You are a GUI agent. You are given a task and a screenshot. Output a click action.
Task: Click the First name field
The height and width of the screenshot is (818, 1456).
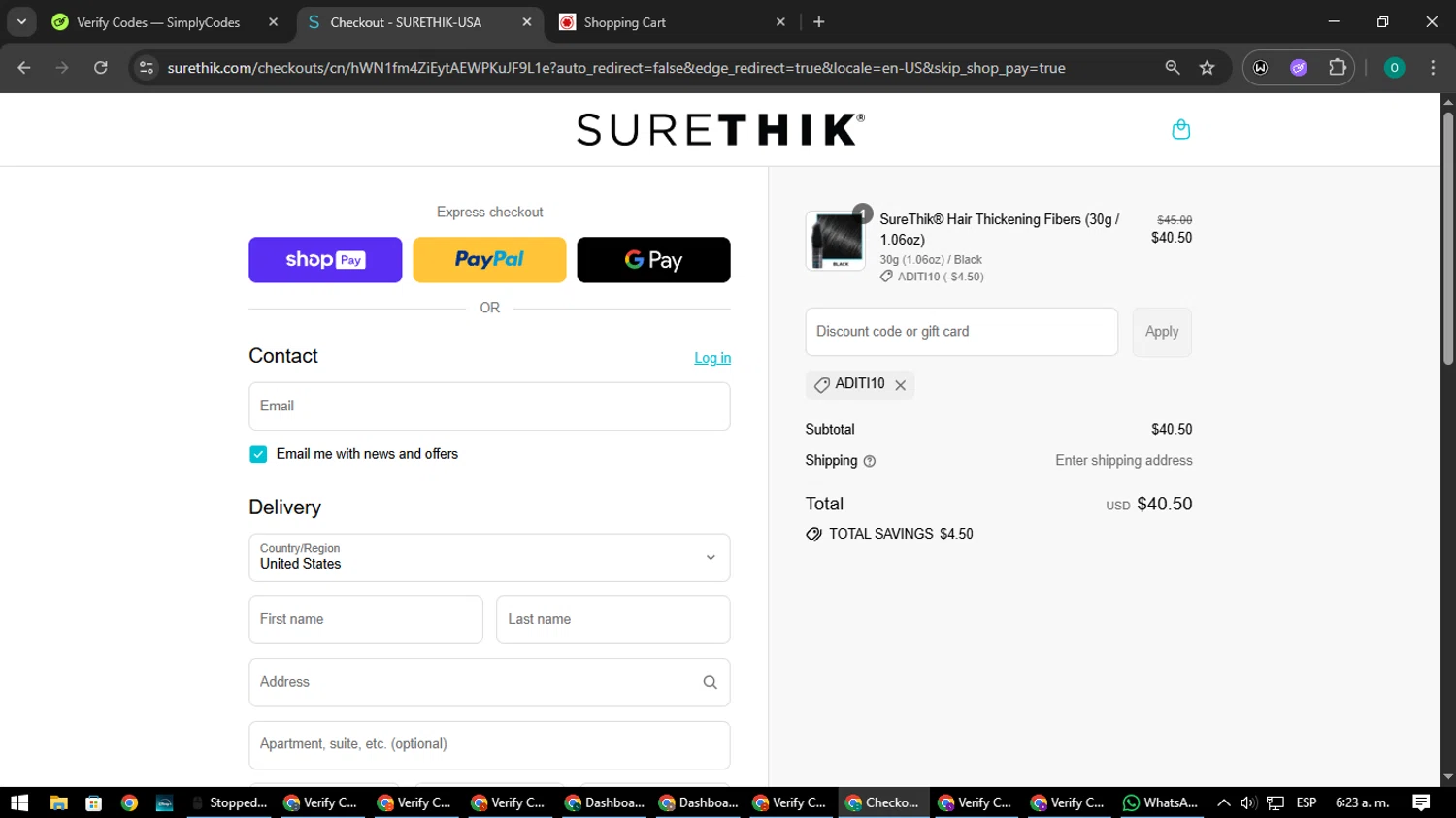pos(366,619)
